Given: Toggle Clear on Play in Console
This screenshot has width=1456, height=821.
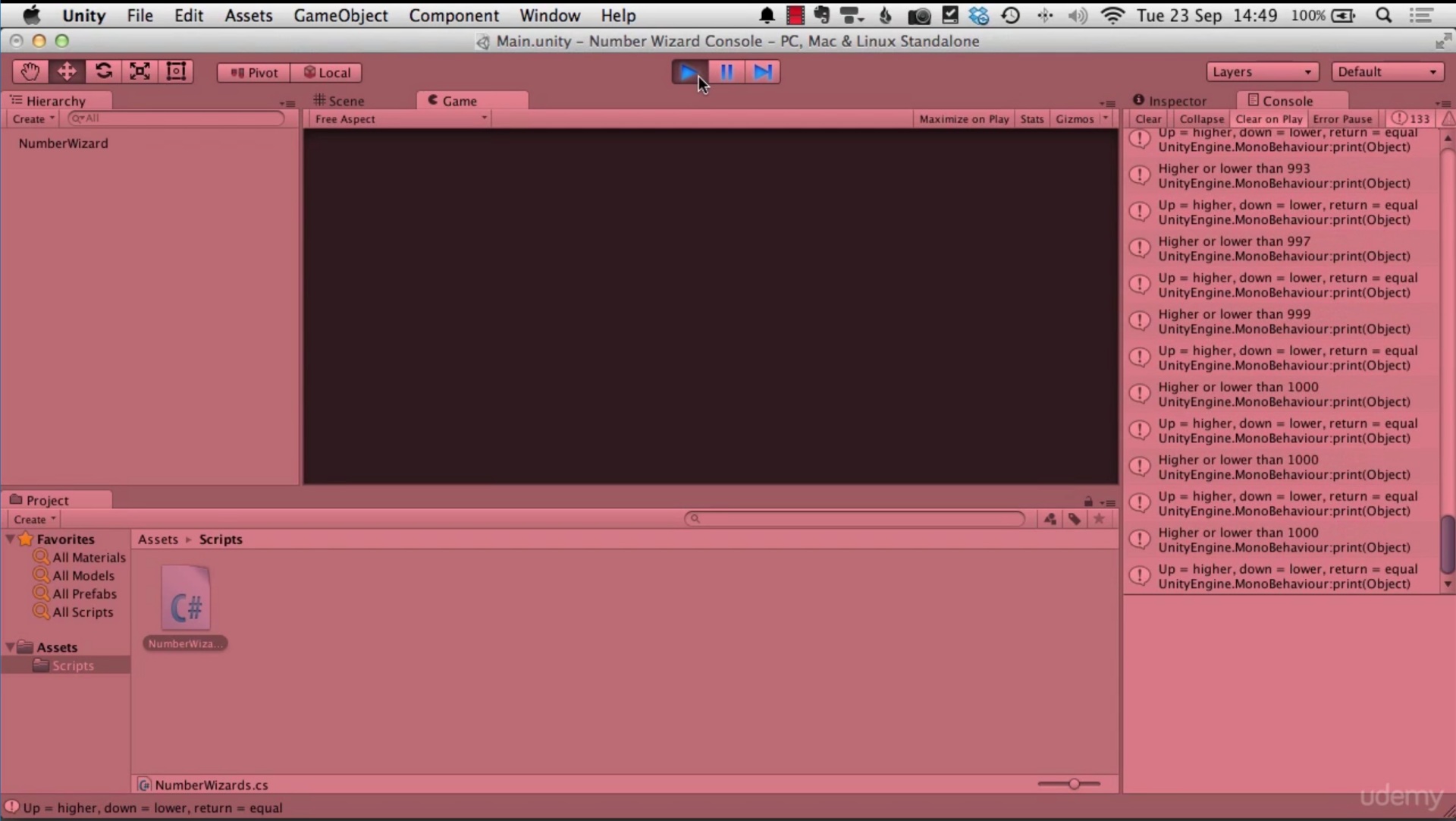Looking at the screenshot, I should (x=1269, y=119).
